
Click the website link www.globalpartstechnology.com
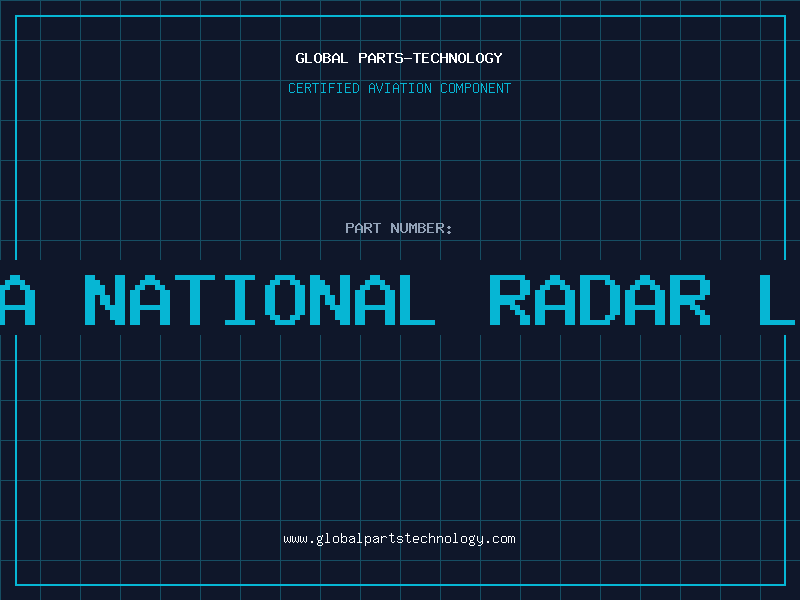click(399, 539)
